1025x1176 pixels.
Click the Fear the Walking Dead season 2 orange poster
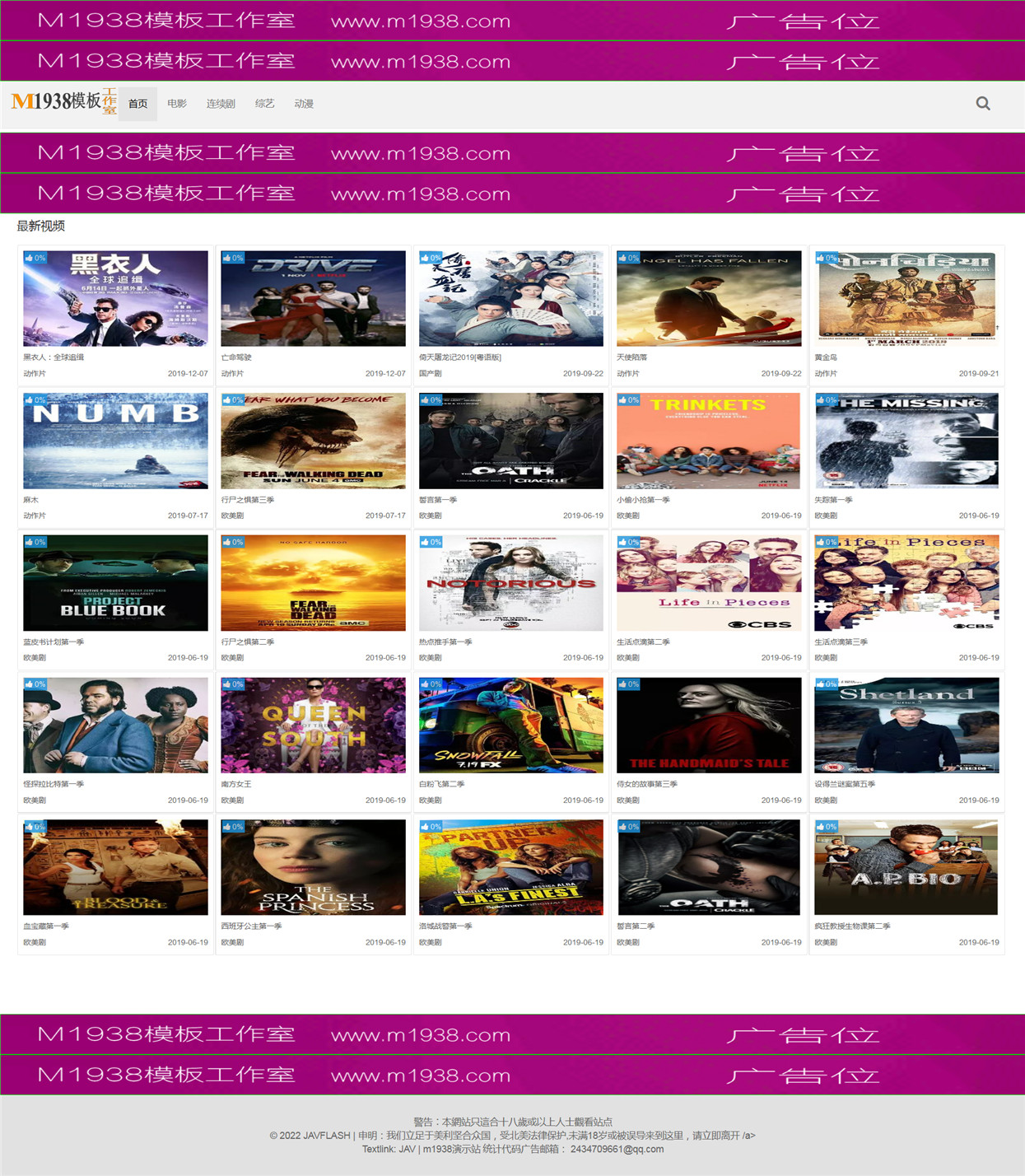coord(313,583)
